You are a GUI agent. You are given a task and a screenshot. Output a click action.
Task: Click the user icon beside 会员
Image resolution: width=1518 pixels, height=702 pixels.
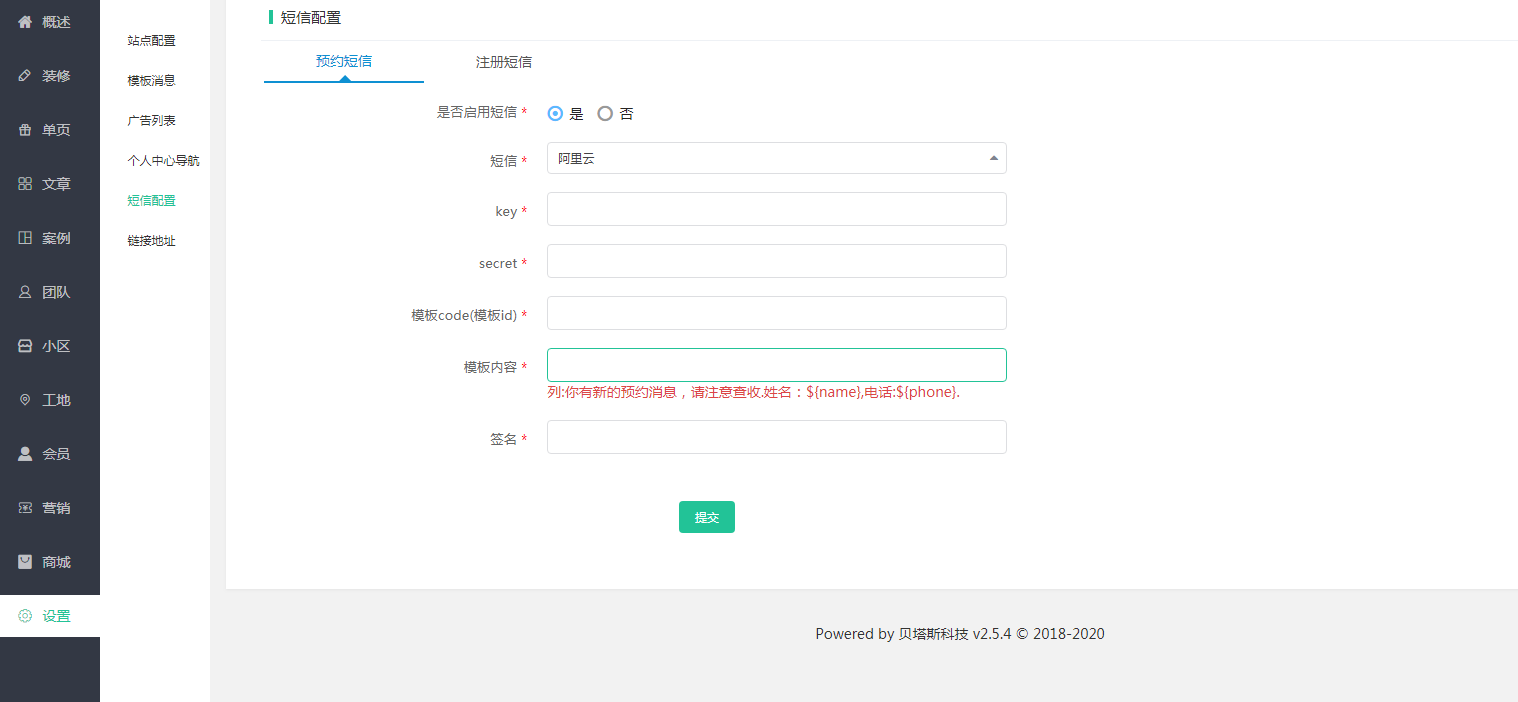pos(25,453)
